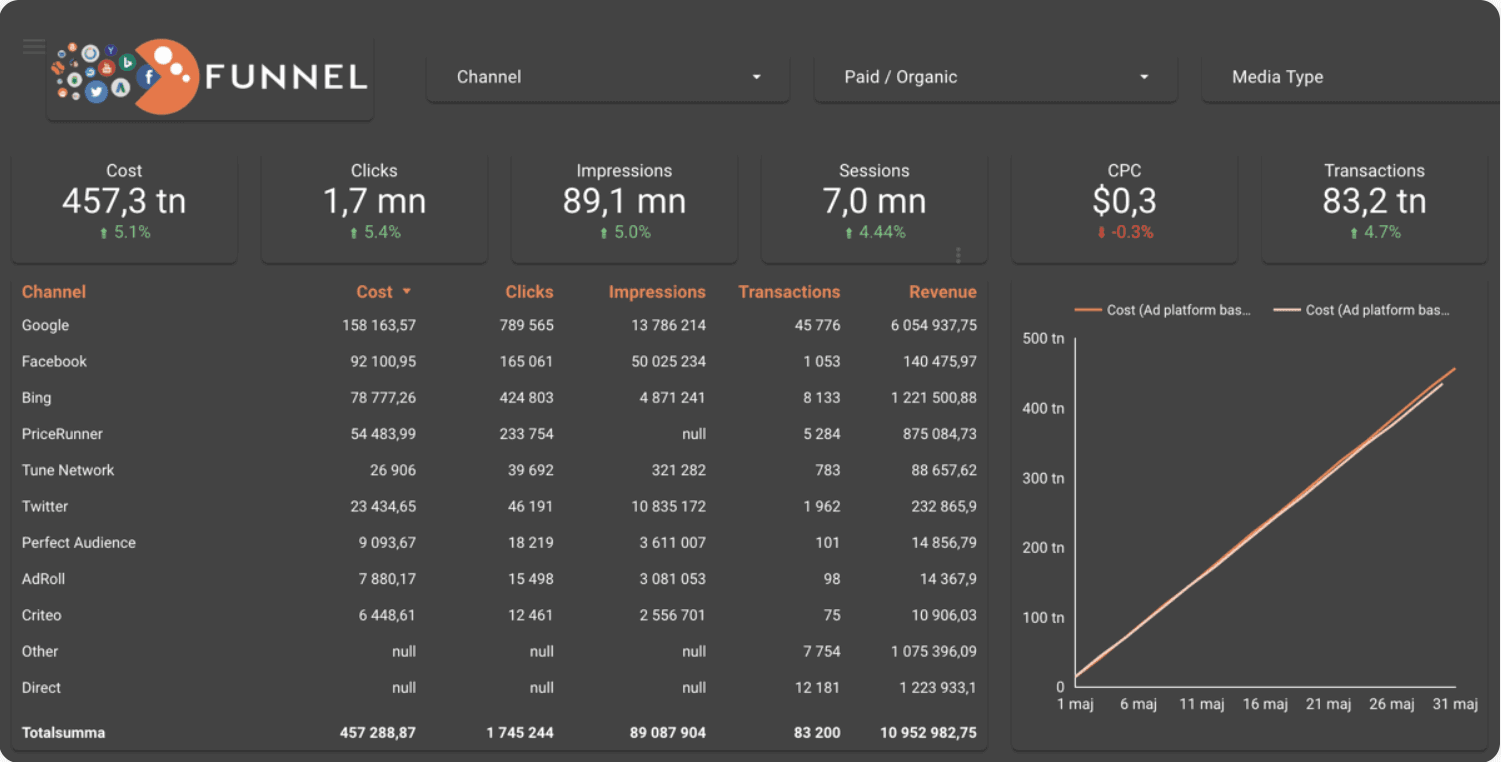This screenshot has width=1501, height=762.
Task: Click Criteo cost value 6 448,61
Action: pyautogui.click(x=387, y=615)
